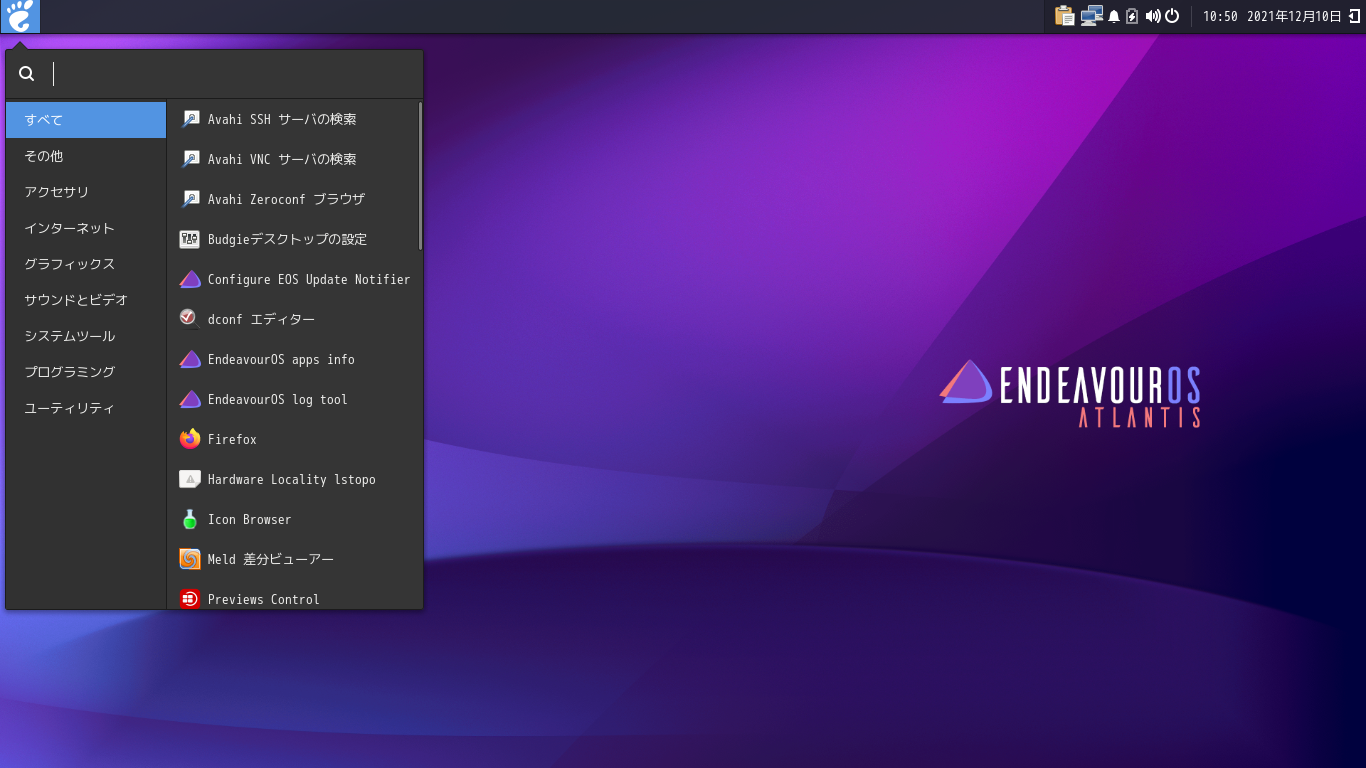The width and height of the screenshot is (1366, 768).
Task: Click the application list scrollbar
Action: [x=420, y=175]
